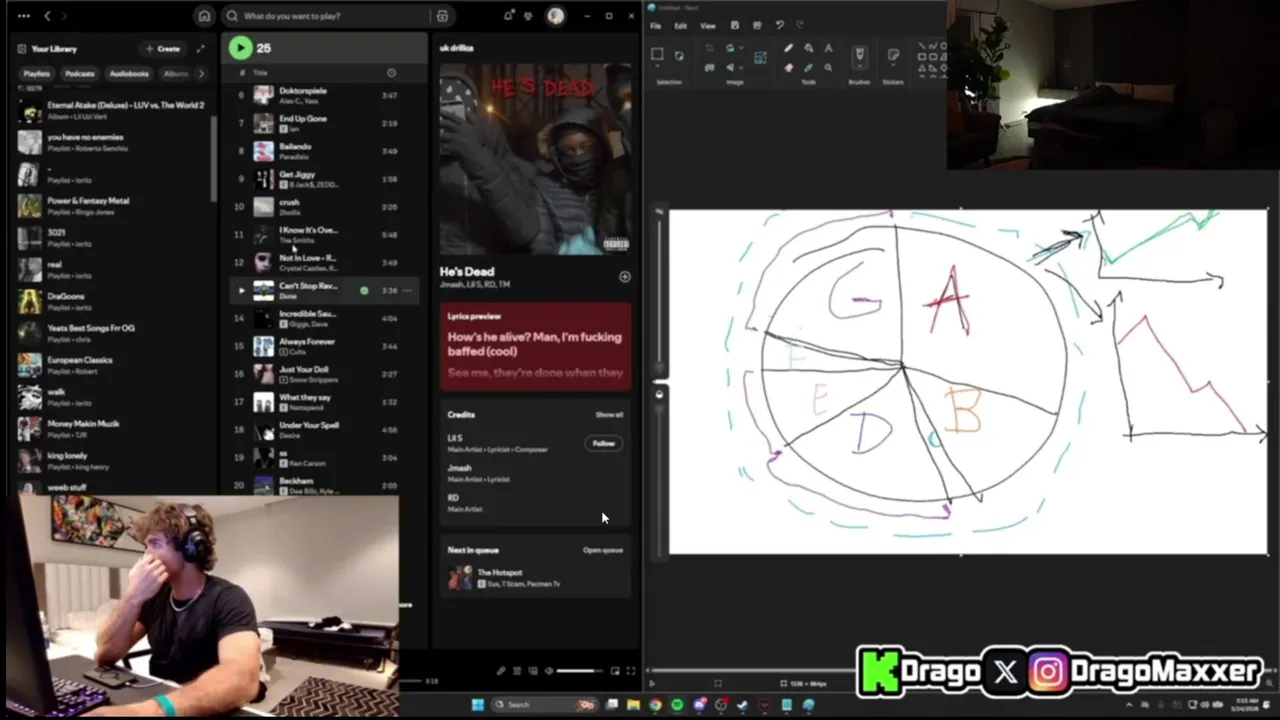Open The Hotspot in Next in queue

pos(536,577)
